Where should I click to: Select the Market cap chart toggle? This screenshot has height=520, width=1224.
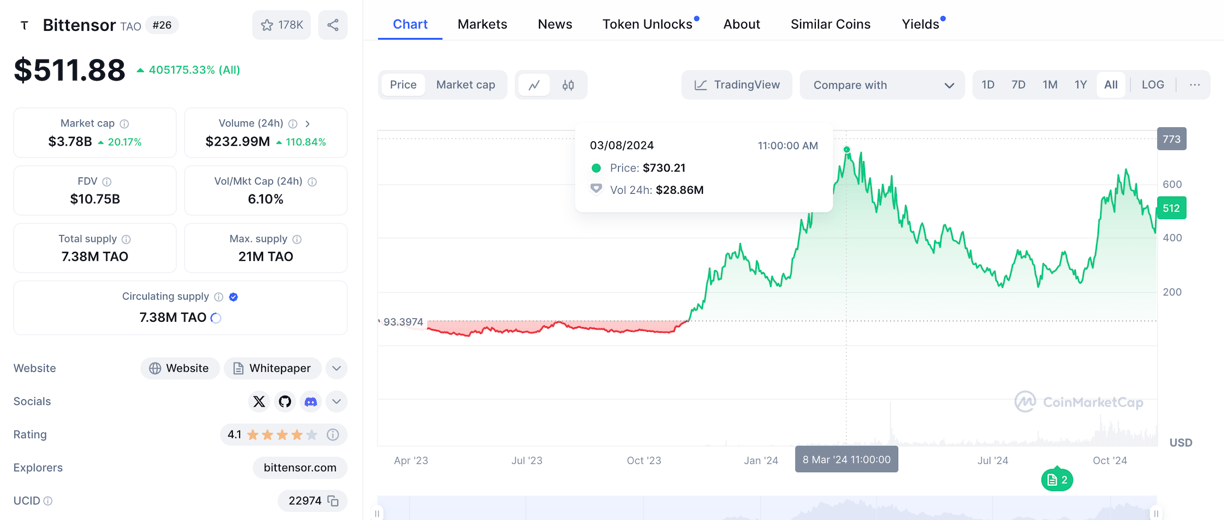click(x=466, y=85)
